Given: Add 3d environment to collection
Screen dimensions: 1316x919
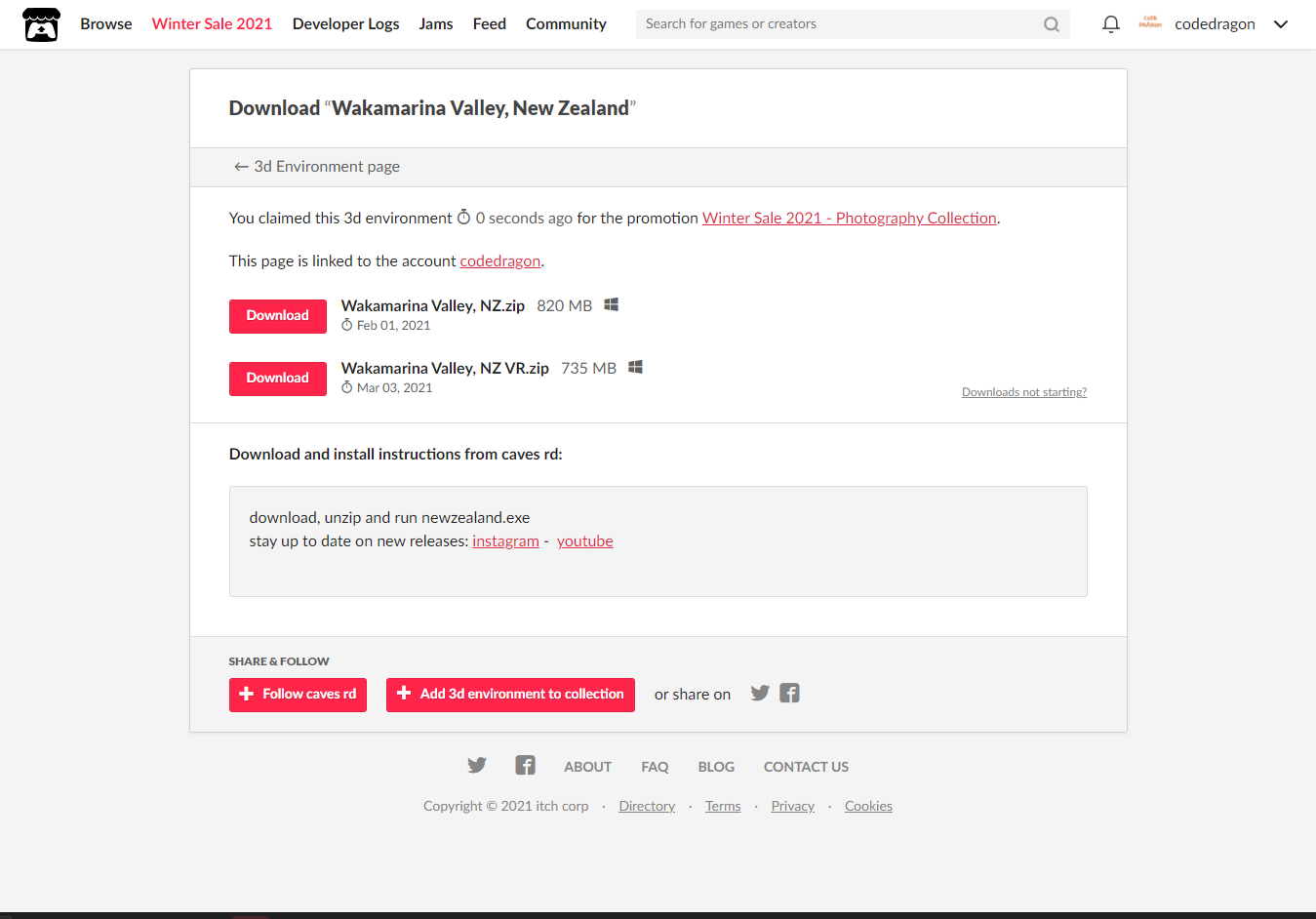Looking at the screenshot, I should pyautogui.click(x=510, y=695).
